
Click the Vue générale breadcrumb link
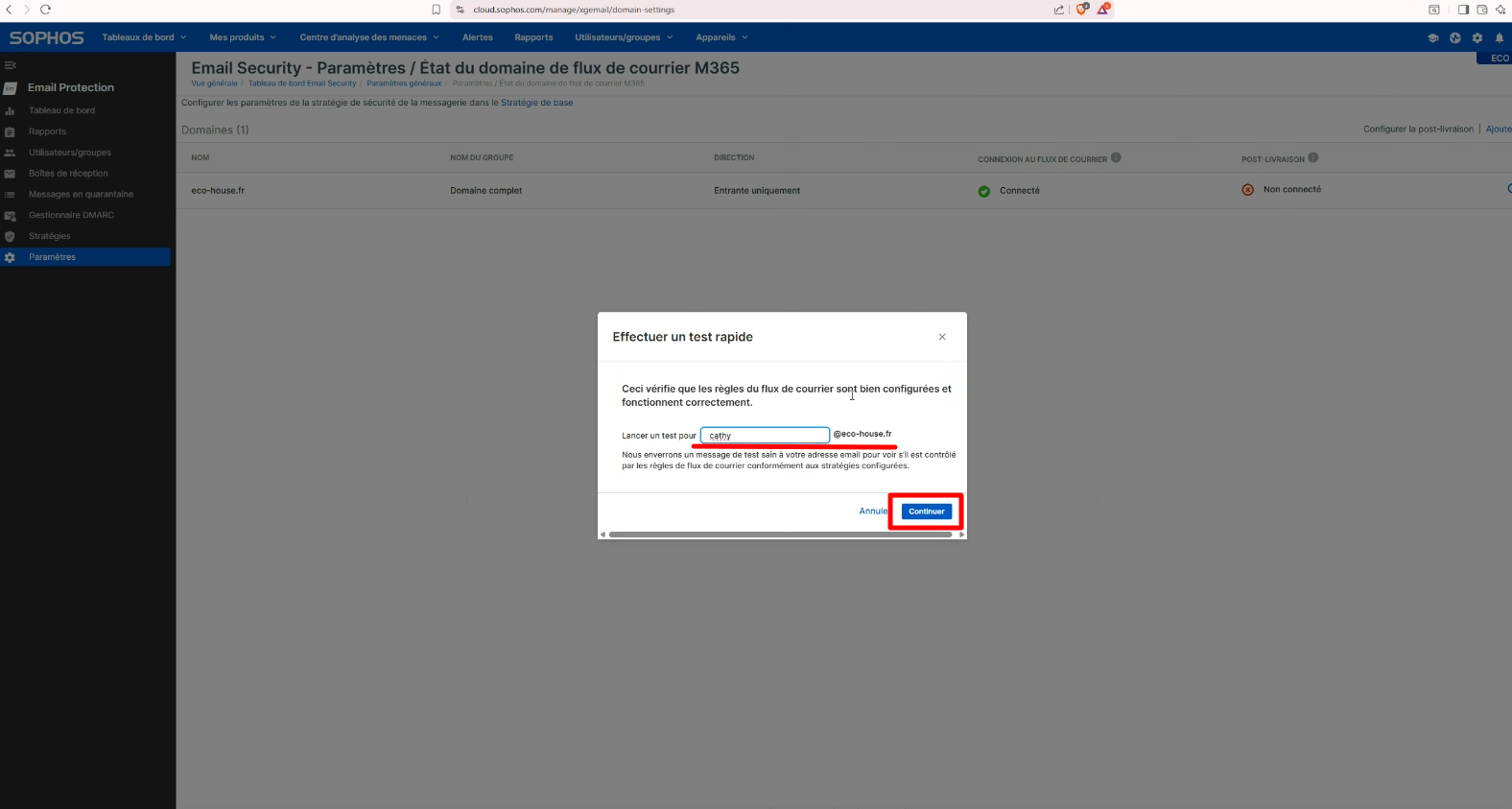coord(214,83)
